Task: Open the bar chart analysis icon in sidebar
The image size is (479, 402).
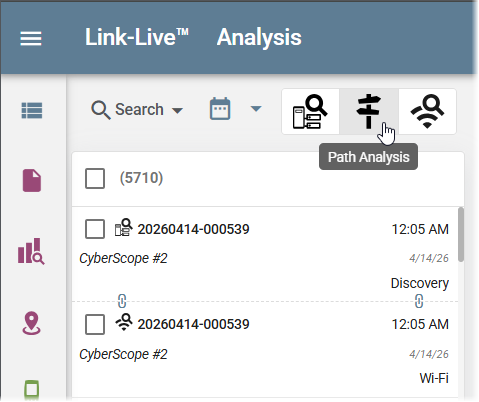Action: (x=31, y=251)
